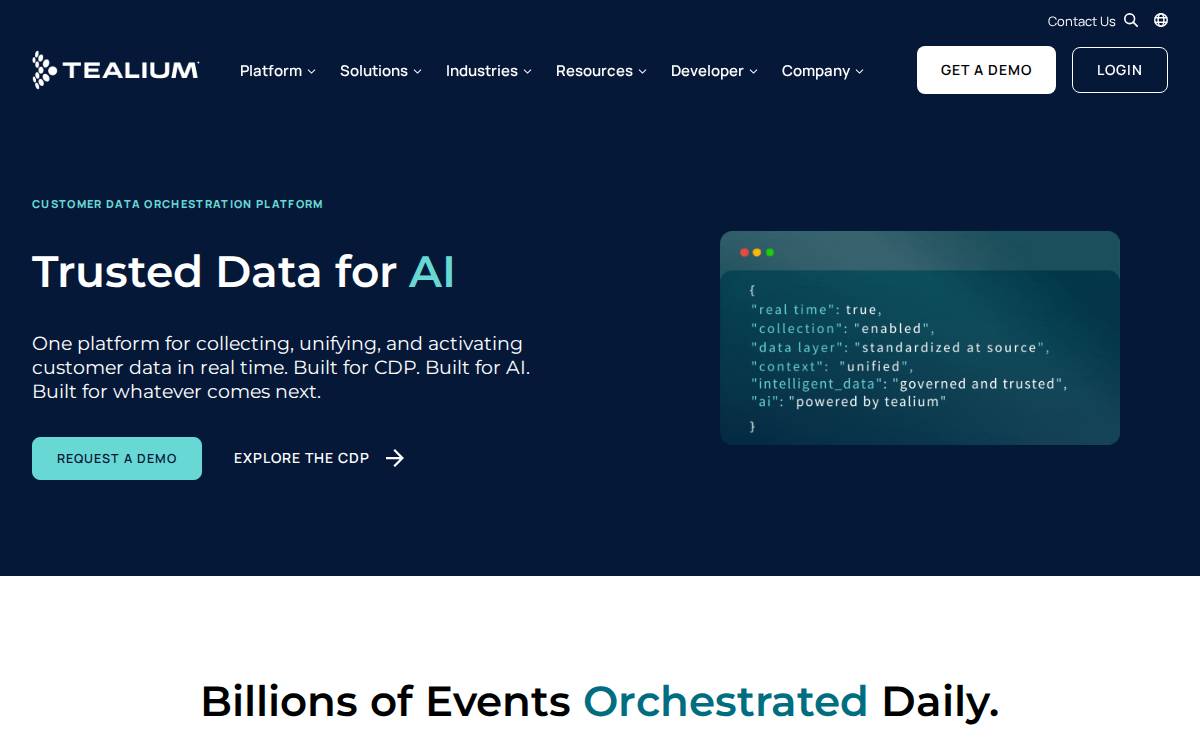Screen dimensions: 1200x750
Task: Open the search magnifier icon
Action: (1131, 20)
